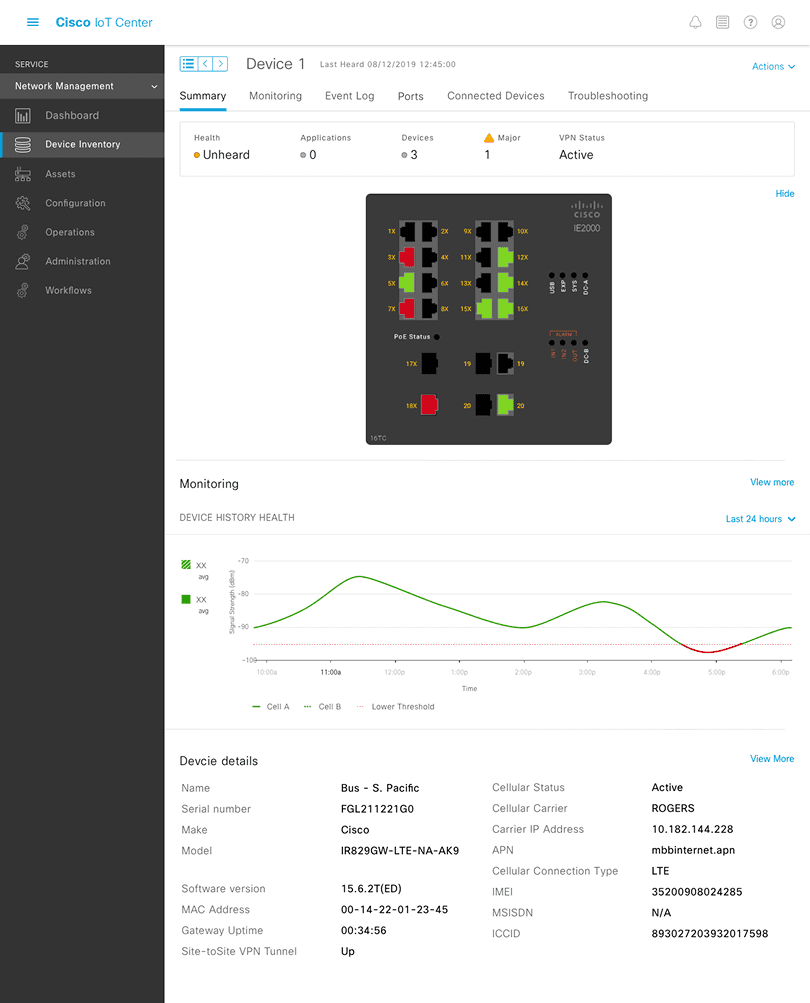Image resolution: width=810 pixels, height=1003 pixels.
Task: Click the VPN Status Active value
Action: tap(576, 155)
